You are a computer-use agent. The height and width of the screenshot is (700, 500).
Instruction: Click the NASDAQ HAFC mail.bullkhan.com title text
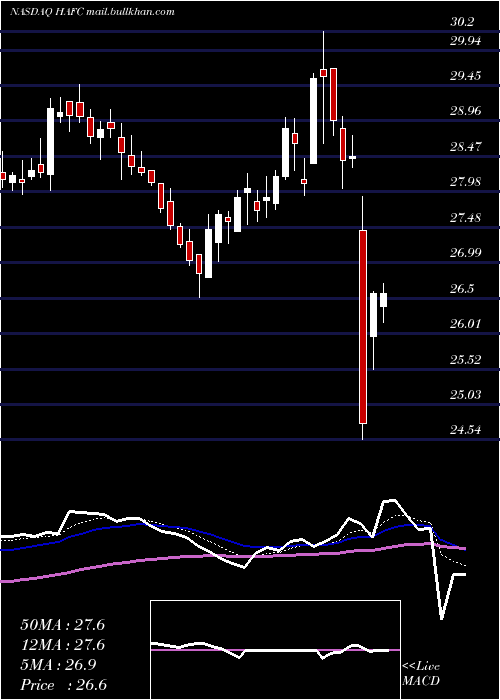point(92,12)
